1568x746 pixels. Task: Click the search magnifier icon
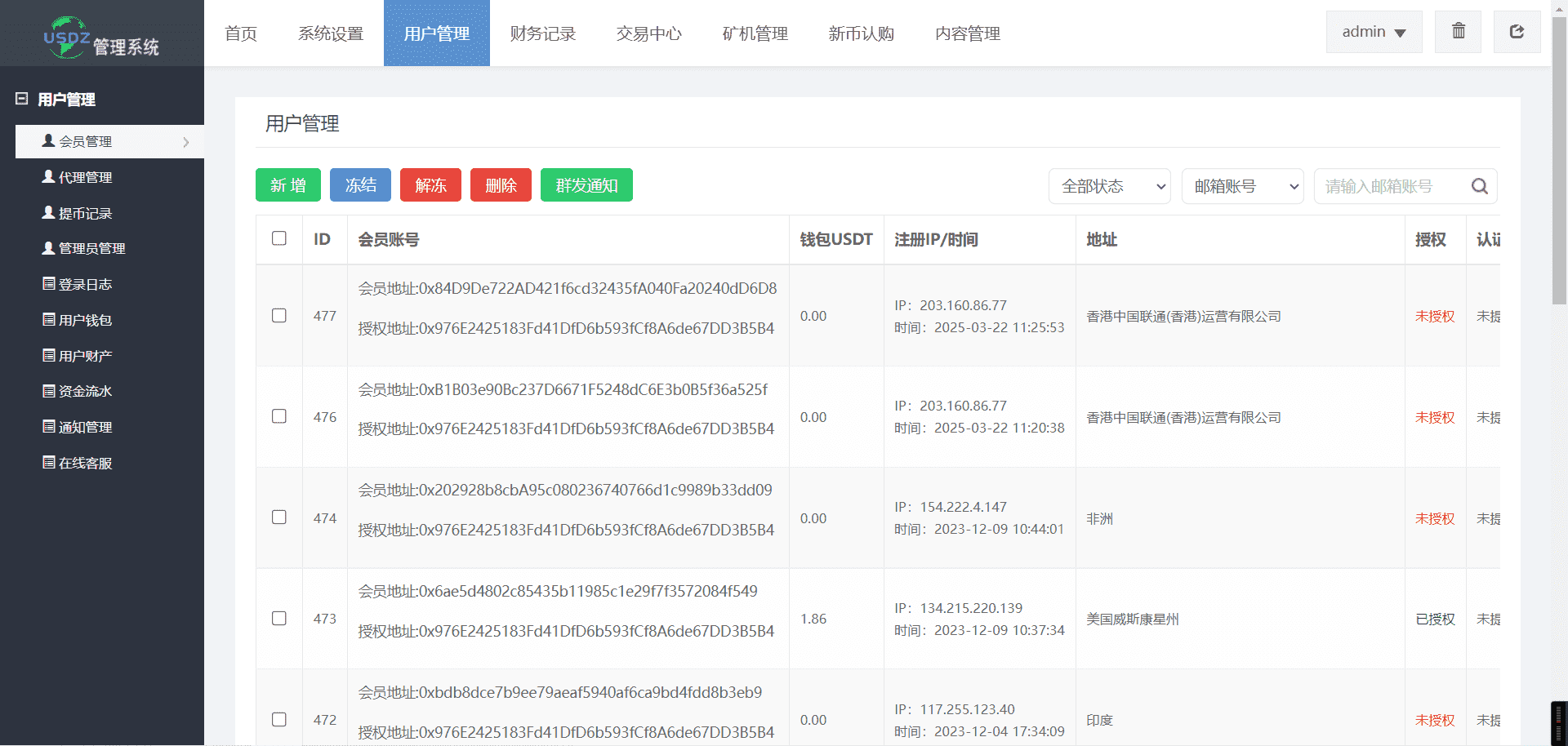pyautogui.click(x=1479, y=186)
